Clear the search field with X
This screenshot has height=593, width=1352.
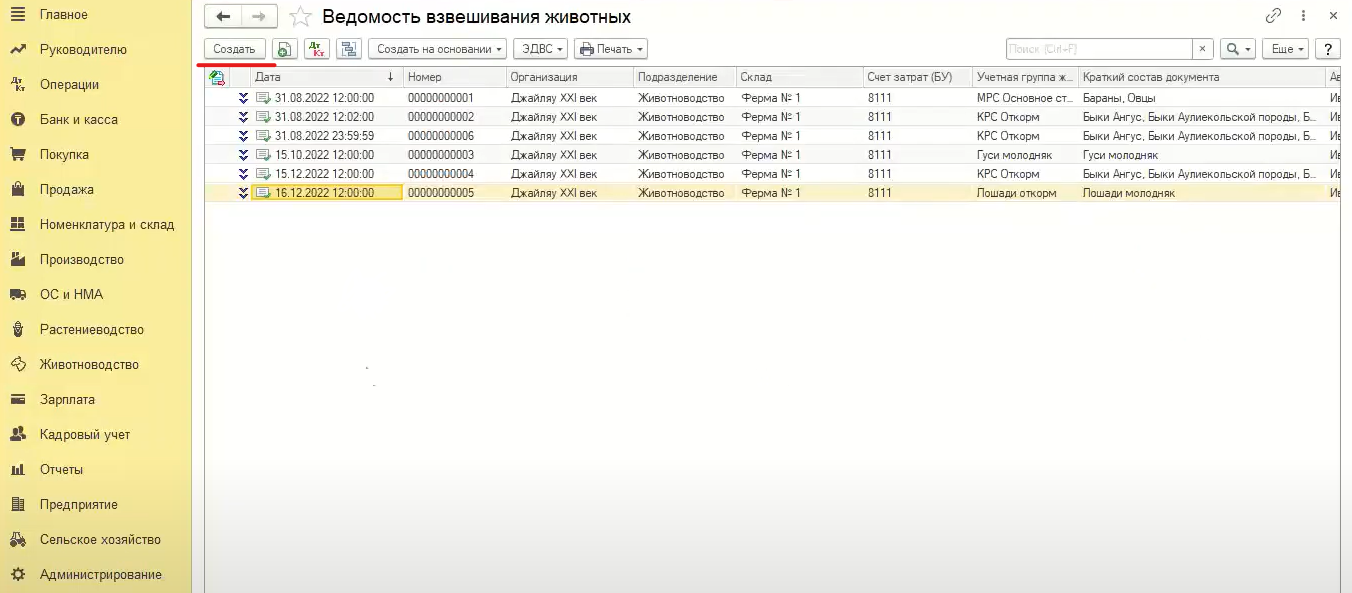(1203, 49)
